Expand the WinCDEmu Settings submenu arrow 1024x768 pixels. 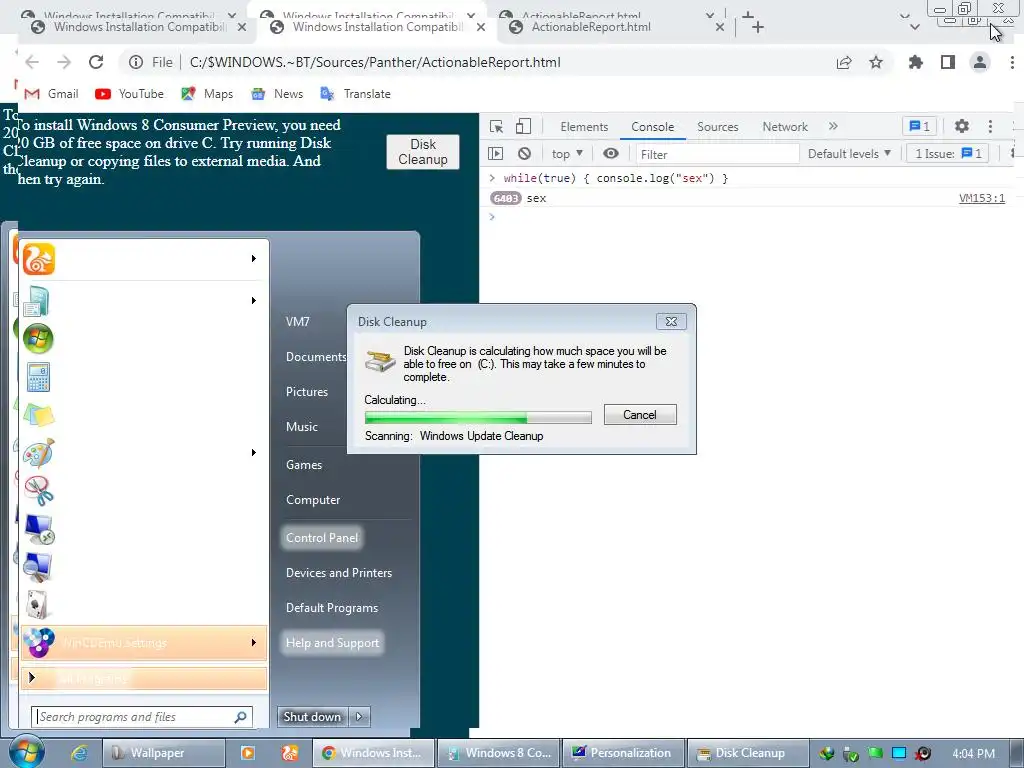coord(253,643)
